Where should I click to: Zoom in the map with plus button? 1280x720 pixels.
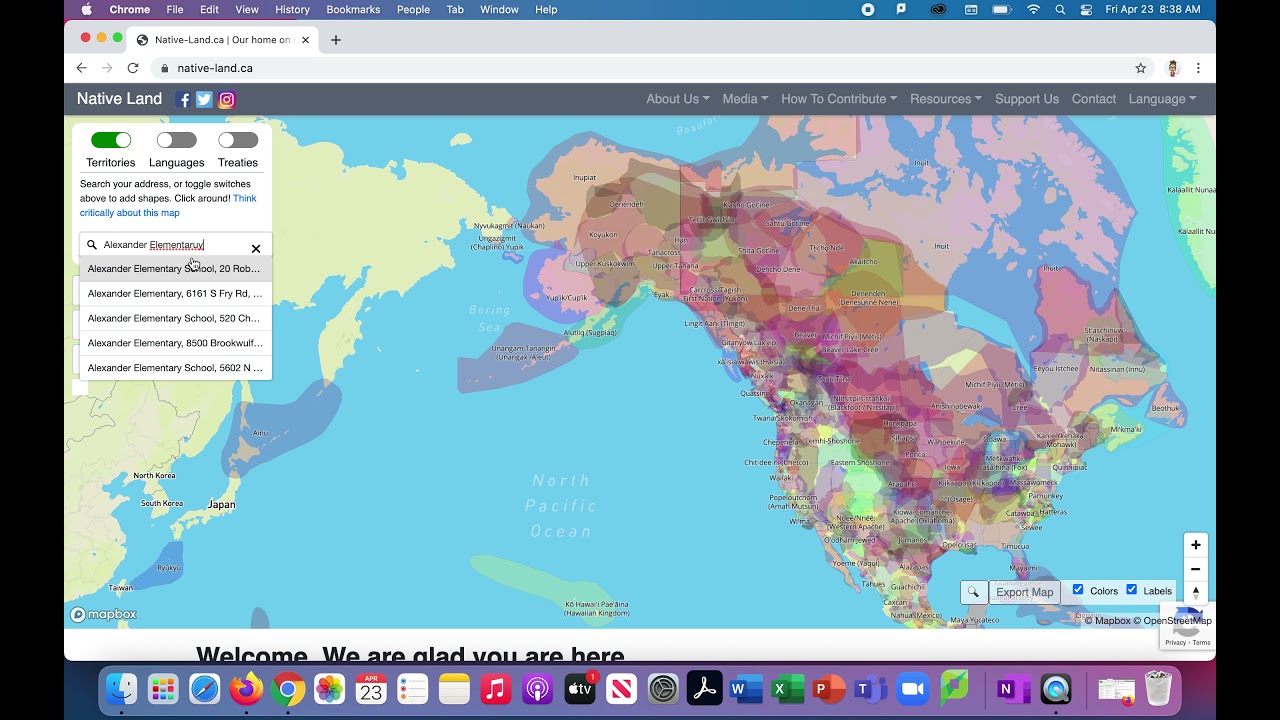(x=1195, y=545)
